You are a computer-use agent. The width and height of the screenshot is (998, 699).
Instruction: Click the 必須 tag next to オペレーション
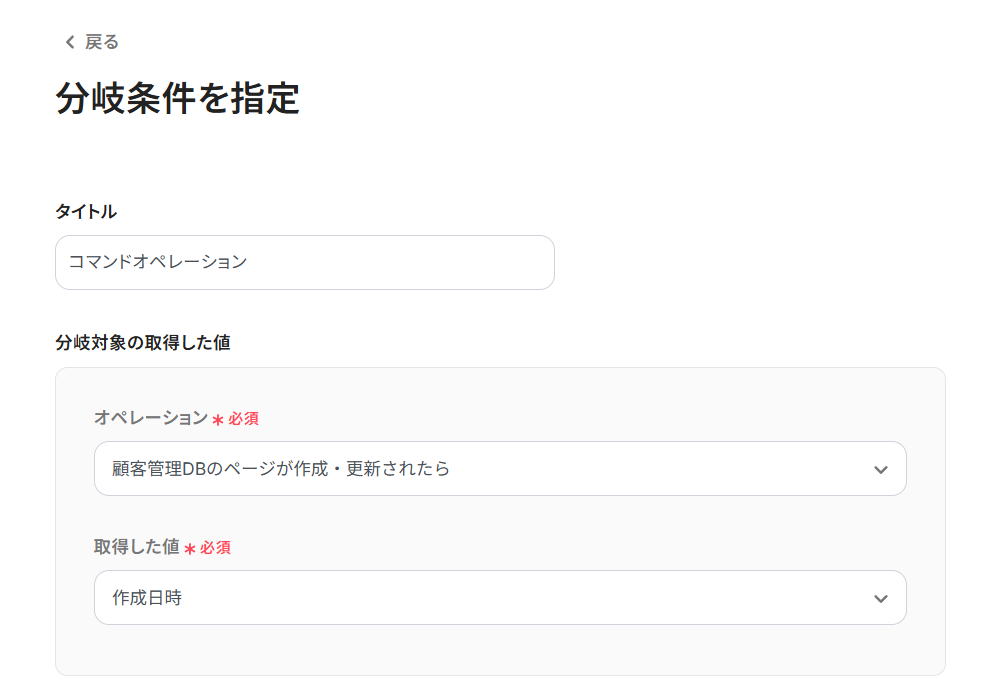click(x=243, y=419)
